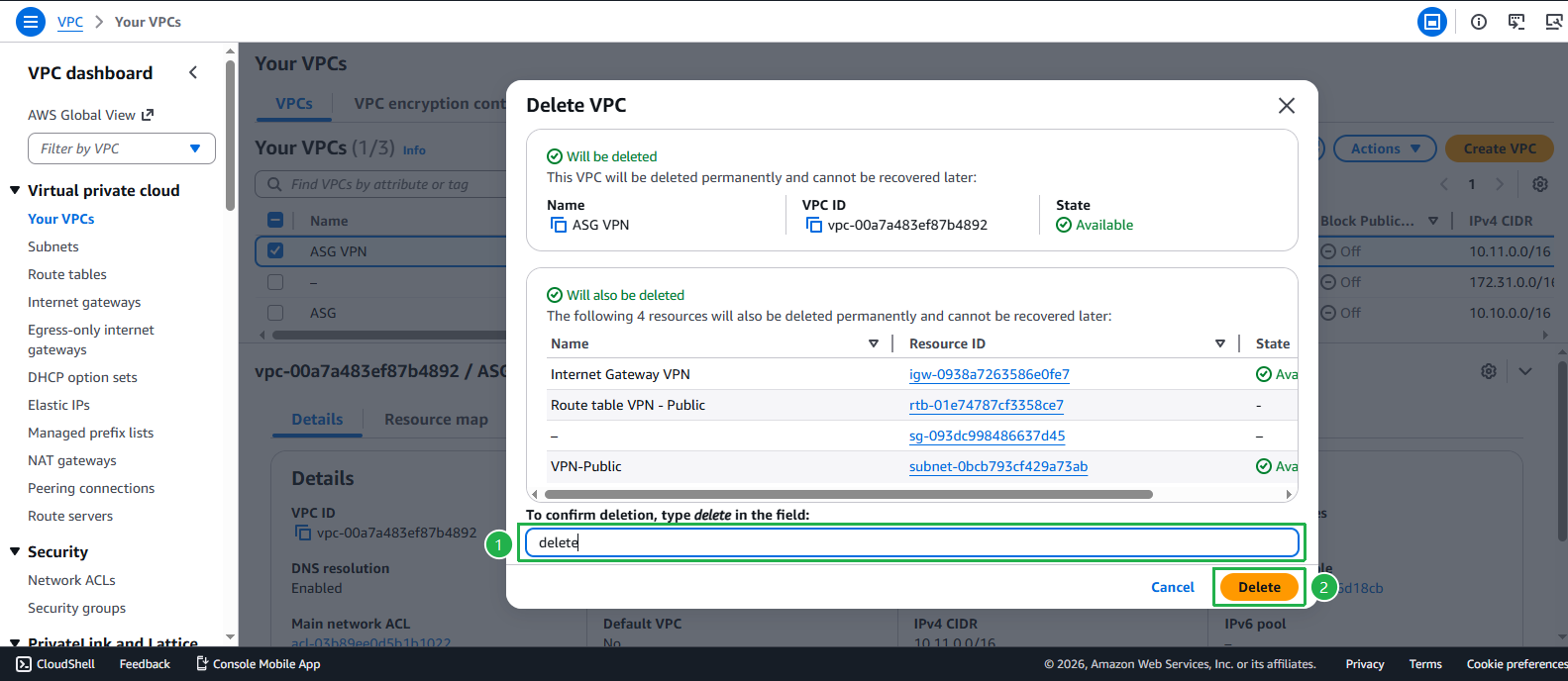1568x681 pixels.
Task: Confirm with the orange Delete button
Action: (x=1259, y=587)
